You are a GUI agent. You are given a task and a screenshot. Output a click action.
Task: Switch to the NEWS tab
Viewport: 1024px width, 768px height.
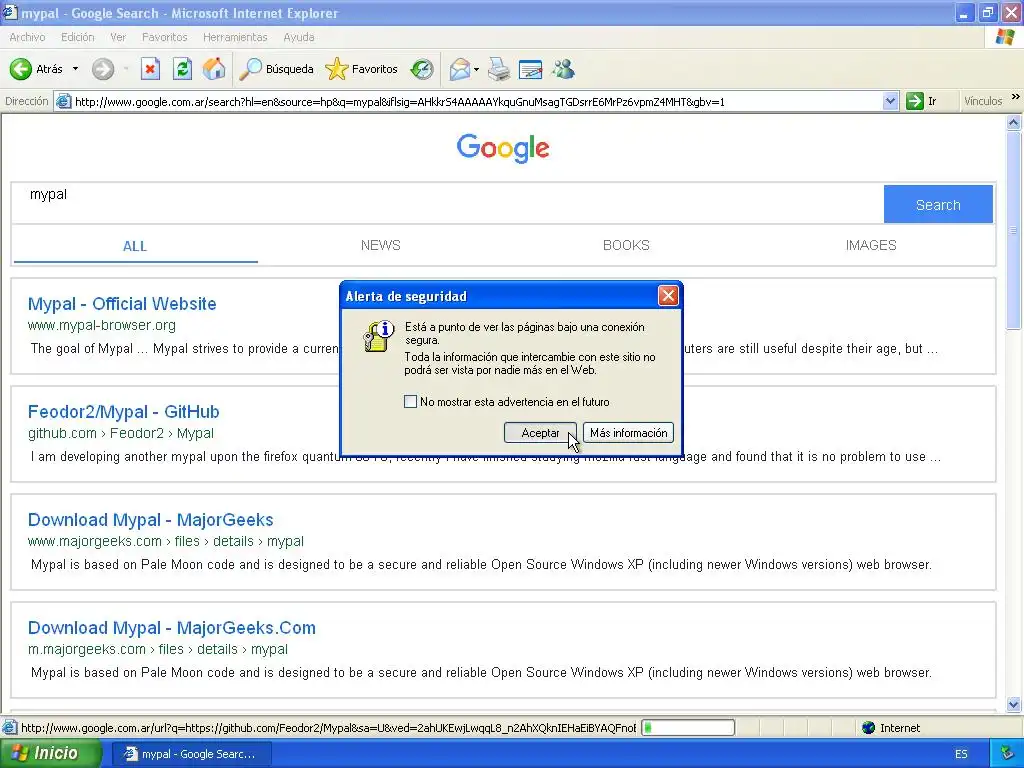(381, 246)
